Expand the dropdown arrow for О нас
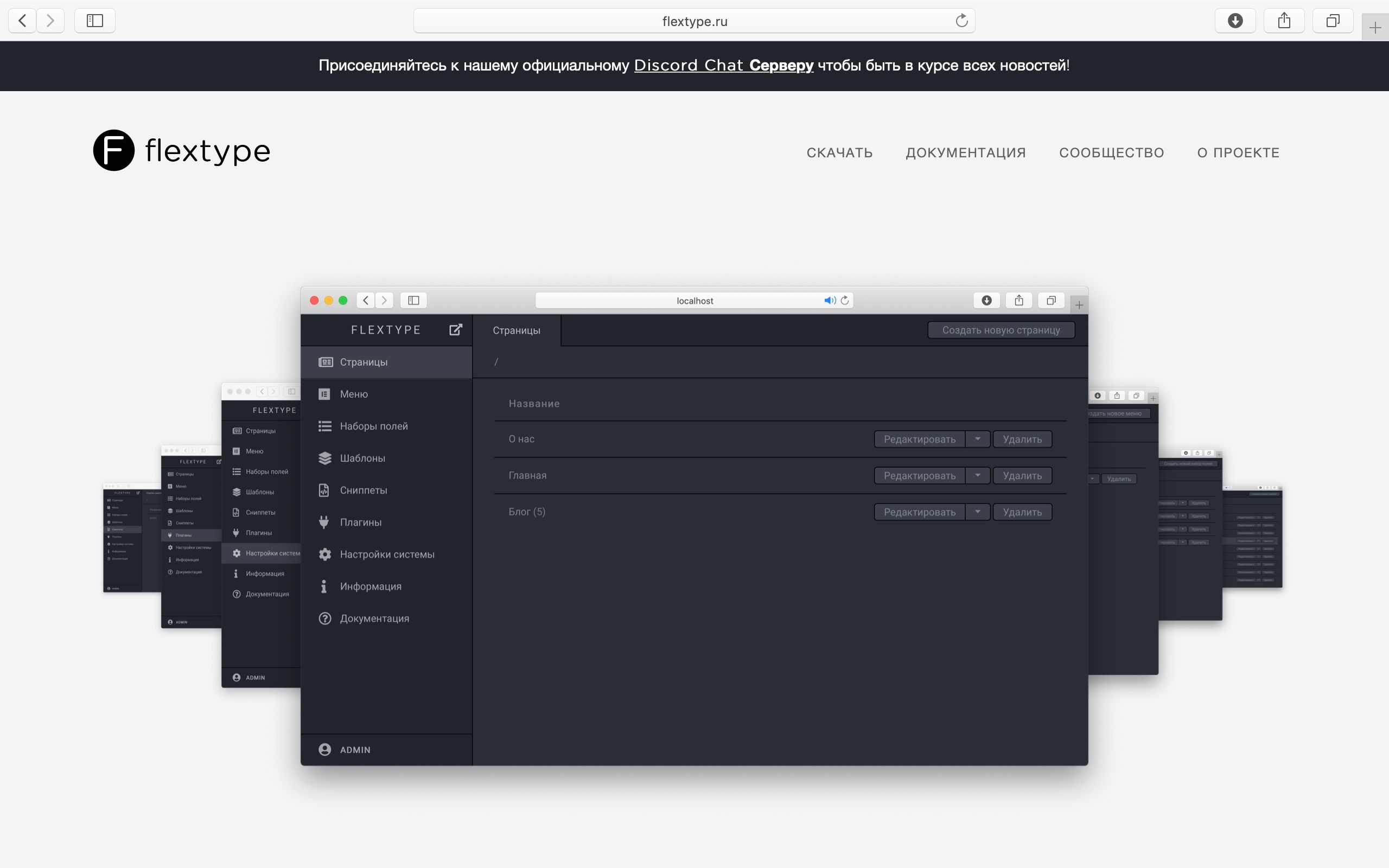 tap(978, 439)
